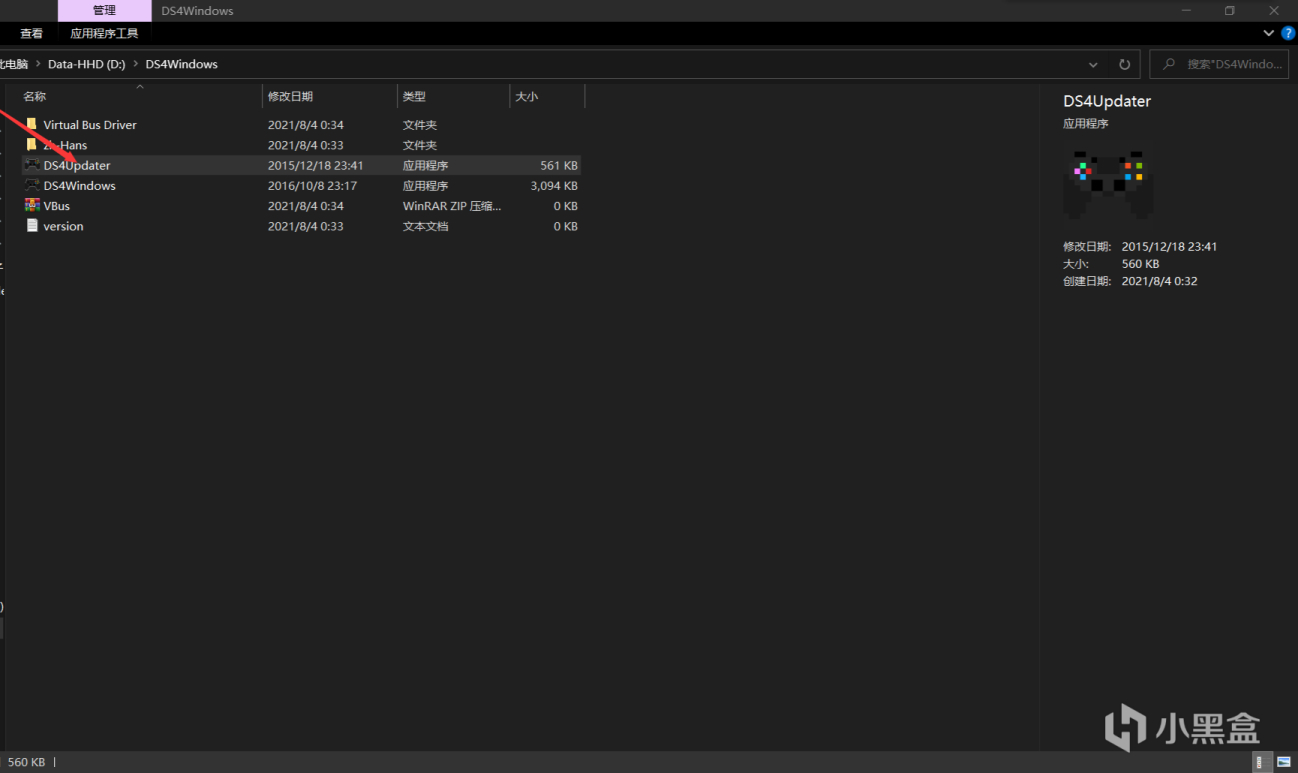This screenshot has width=1298, height=773.
Task: Click the WinRAR ZIP type cell
Action: (452, 206)
